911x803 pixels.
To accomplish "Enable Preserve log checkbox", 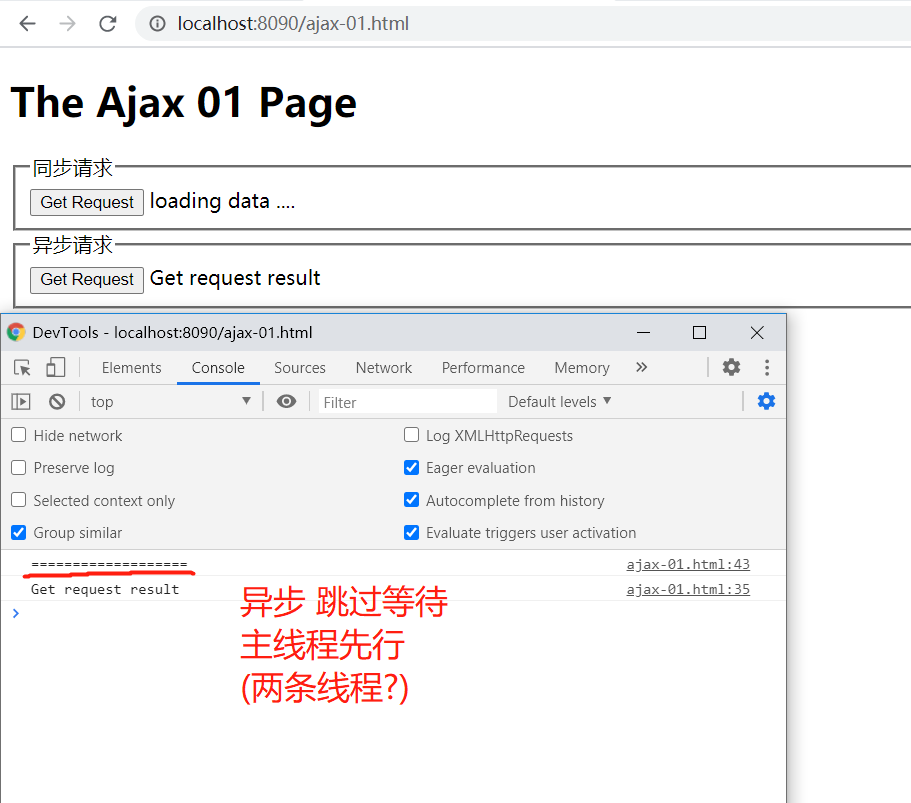I will coord(19,467).
